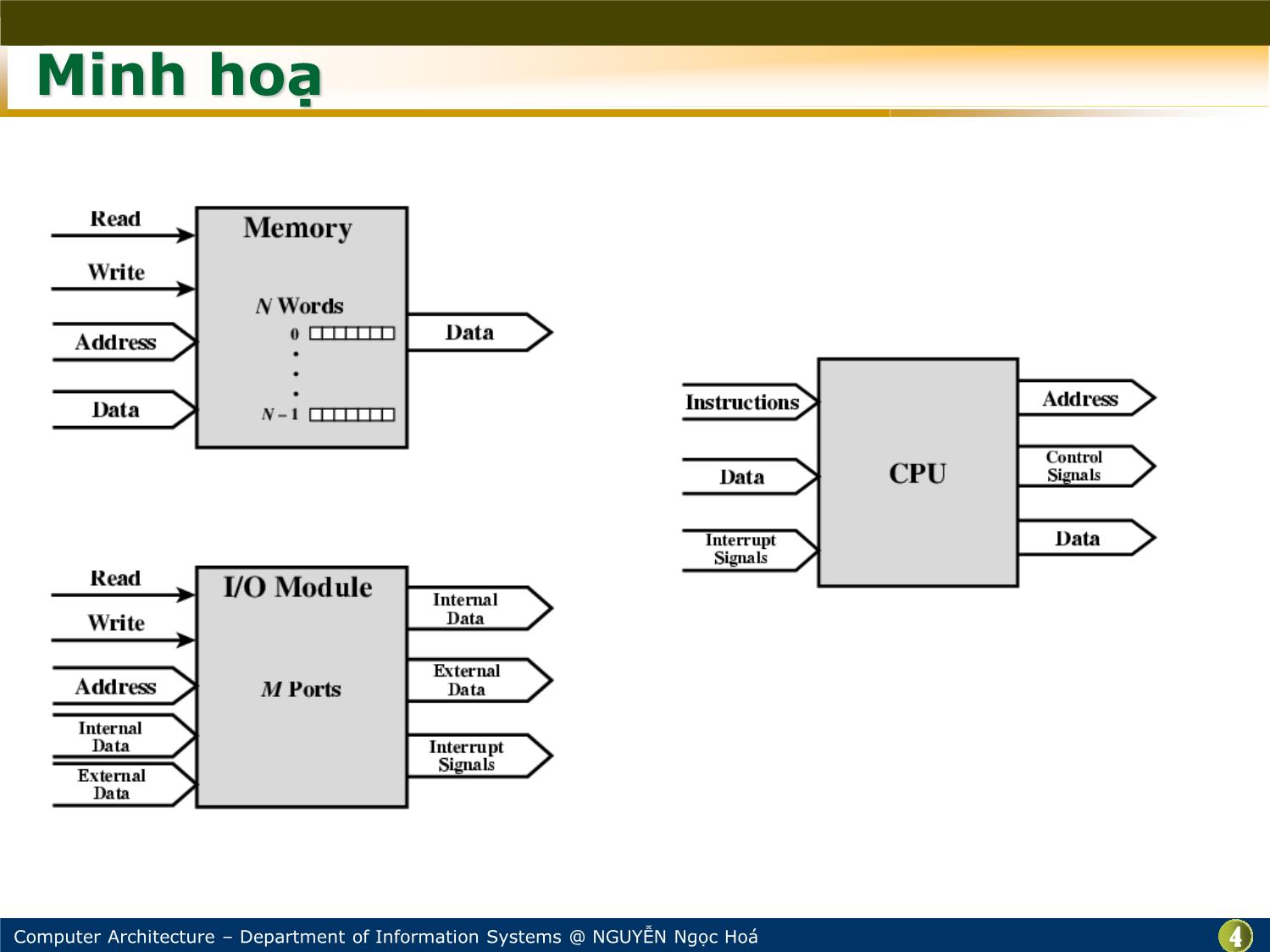This screenshot has width=1270, height=952.
Task: Click the Address input arrow of Memory
Action: tap(125, 342)
